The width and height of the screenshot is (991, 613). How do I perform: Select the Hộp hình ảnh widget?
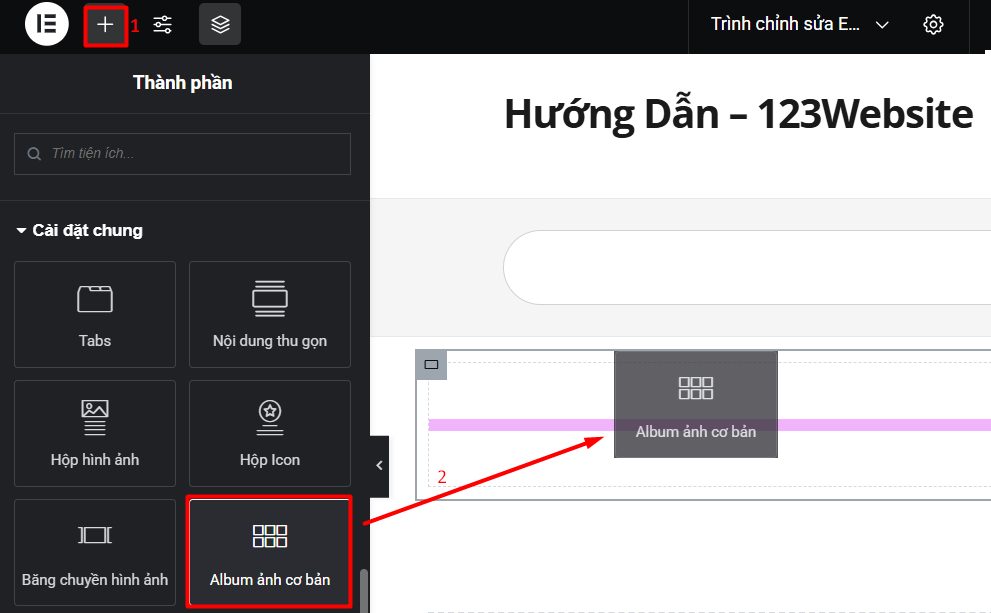tap(95, 434)
